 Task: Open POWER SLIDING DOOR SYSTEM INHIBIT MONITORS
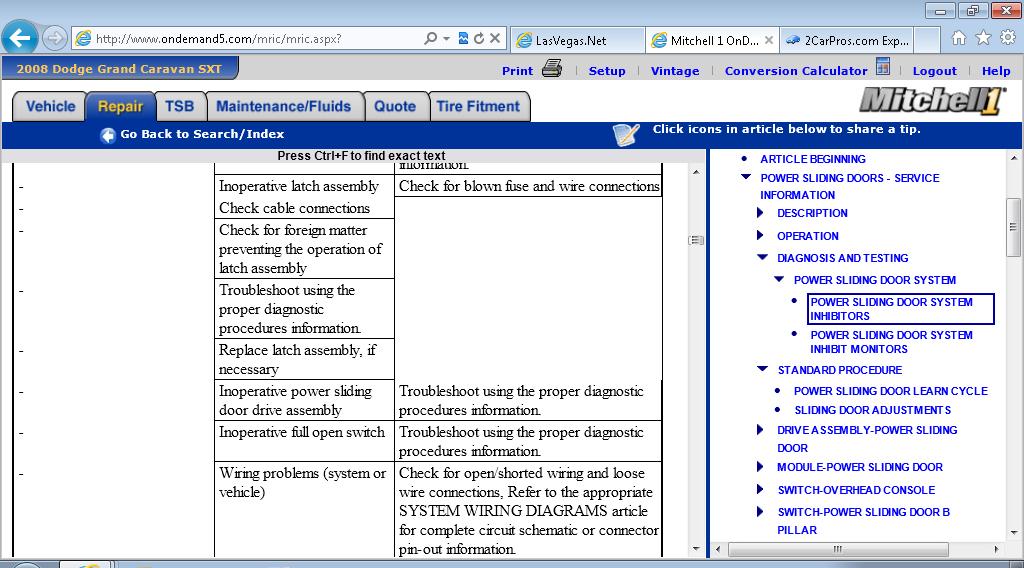pyautogui.click(x=891, y=342)
